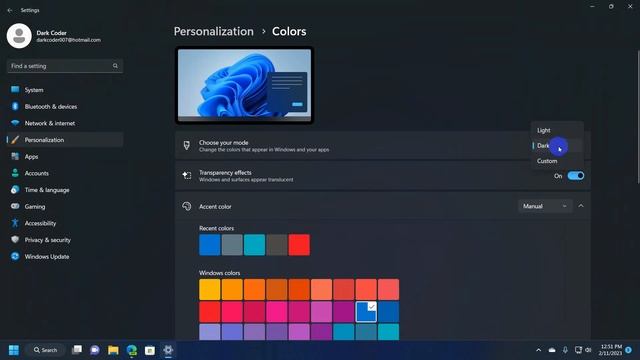Select the checked blue Windows color swatch
Viewport: 640px width, 360px height.
pos(366,312)
